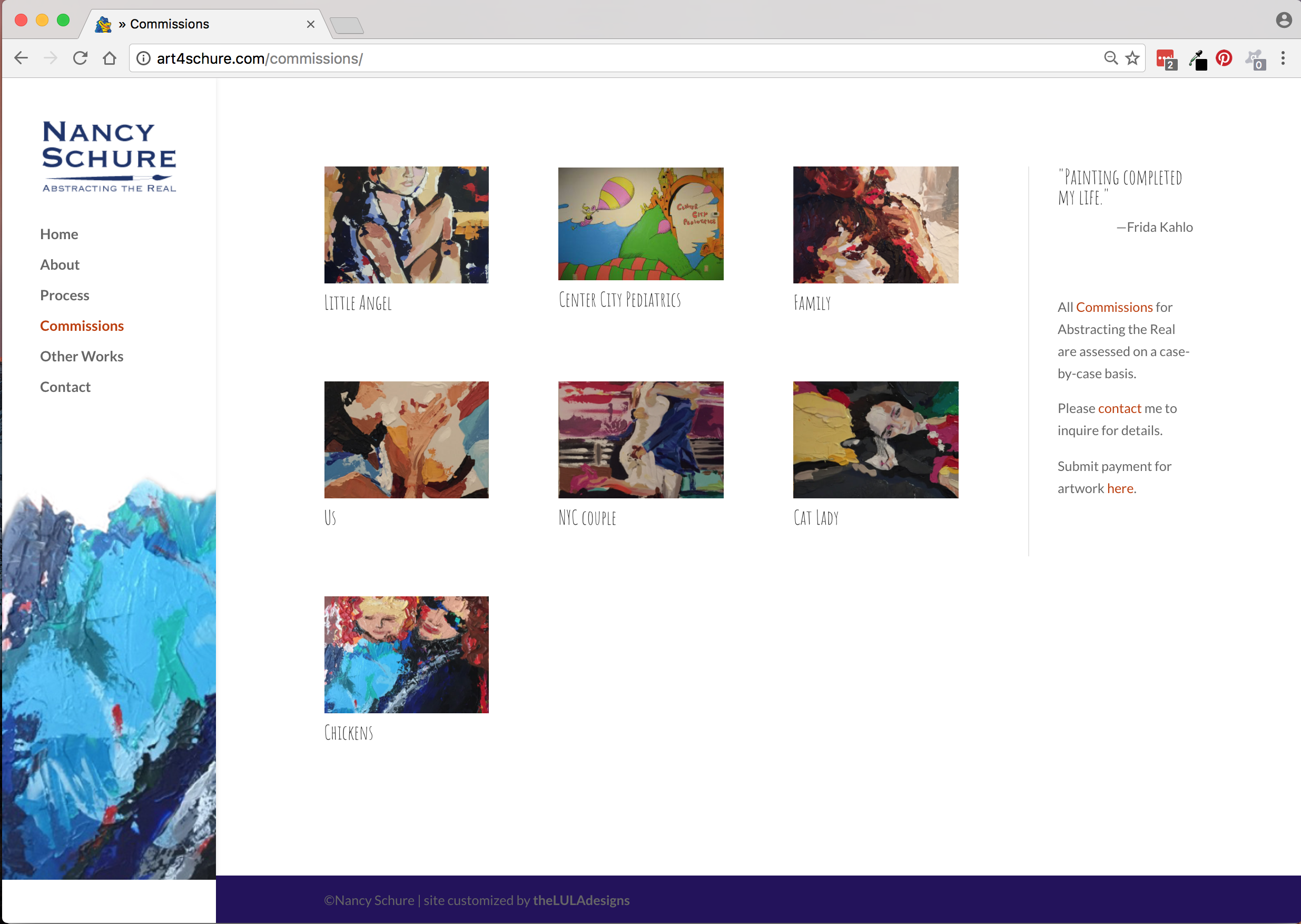Click the red 'contact' link in sidebar text
The height and width of the screenshot is (924, 1301).
point(1119,408)
